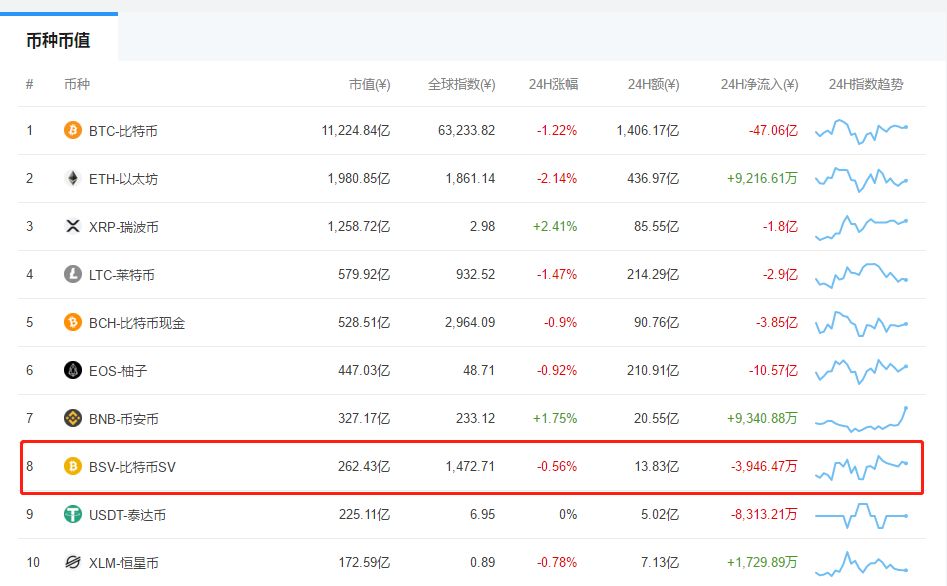Click the Bitcoin Cash logo icon
The height and width of the screenshot is (586, 947).
72,322
